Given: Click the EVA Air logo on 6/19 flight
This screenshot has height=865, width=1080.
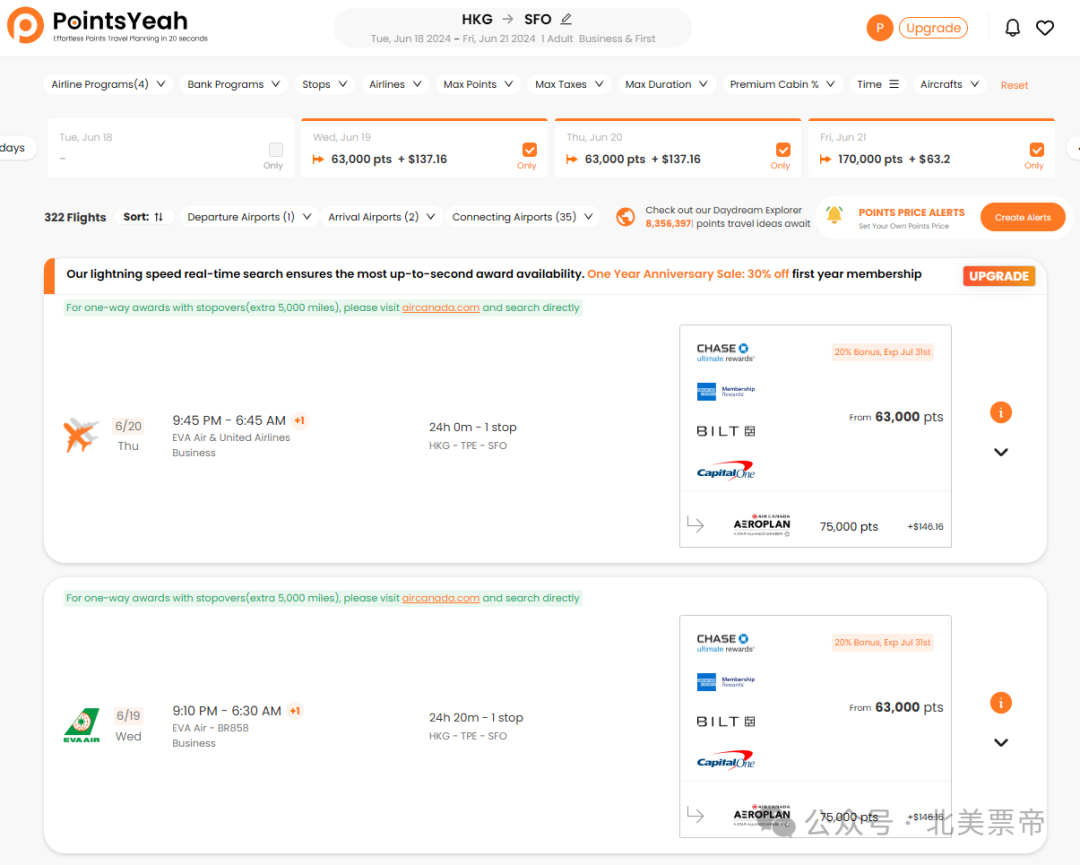Looking at the screenshot, I should click(x=81, y=725).
